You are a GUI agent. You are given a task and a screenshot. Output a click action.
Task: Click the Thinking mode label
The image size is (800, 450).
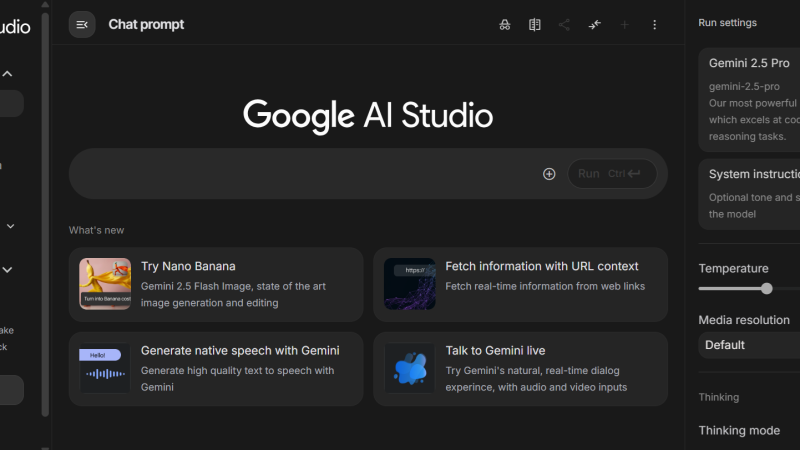[739, 430]
